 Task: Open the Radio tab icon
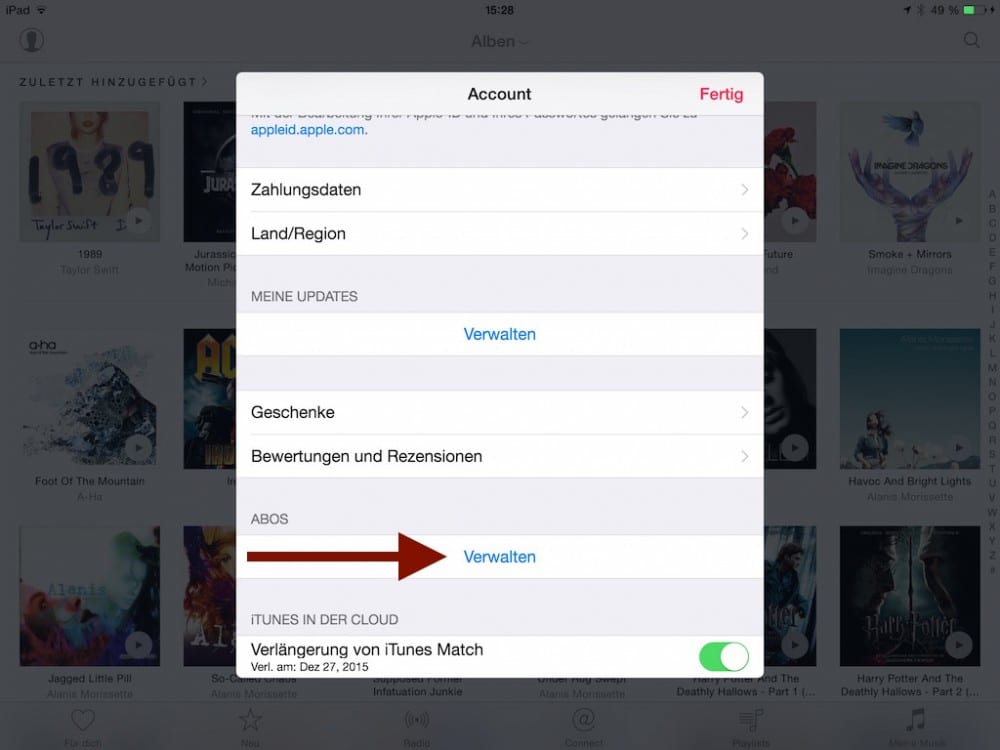click(416, 721)
